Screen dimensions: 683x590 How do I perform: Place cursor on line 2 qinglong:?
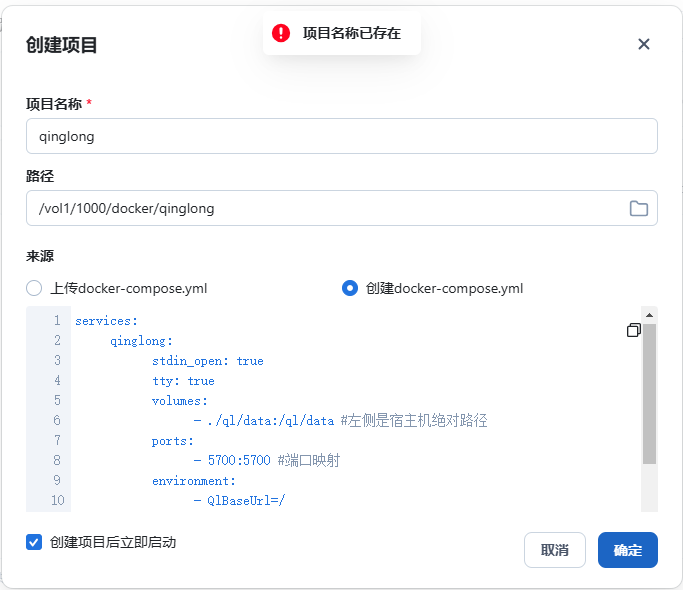pyautogui.click(x=141, y=341)
